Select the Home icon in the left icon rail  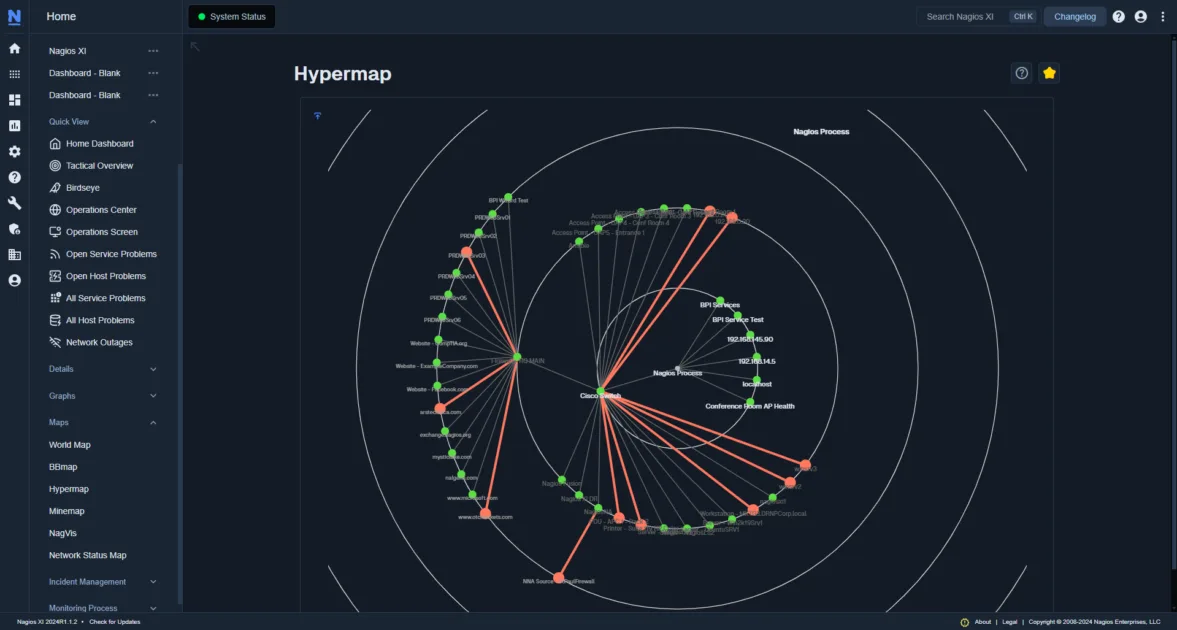pos(13,47)
